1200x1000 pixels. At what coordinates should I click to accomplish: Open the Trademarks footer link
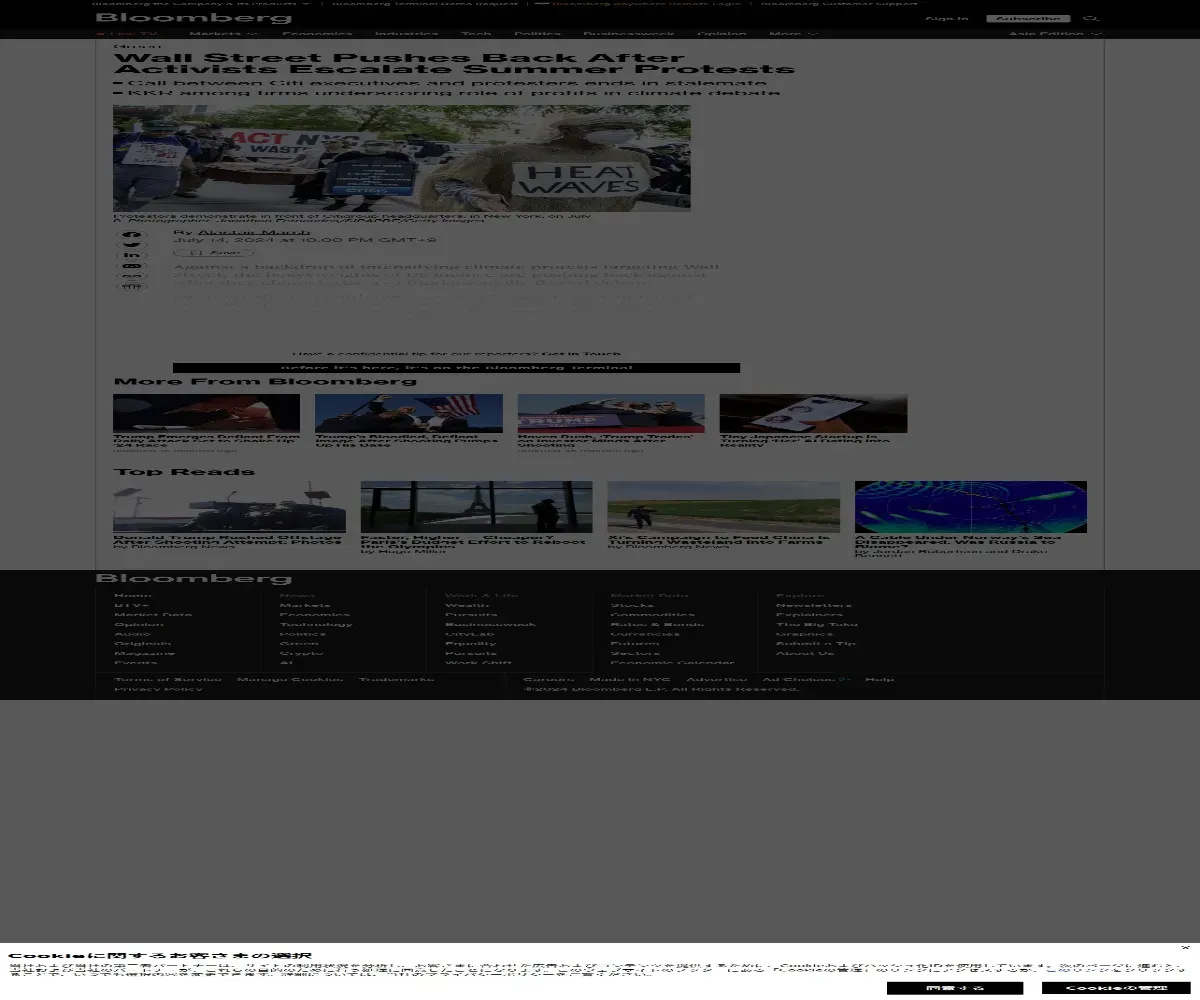[x=397, y=679]
